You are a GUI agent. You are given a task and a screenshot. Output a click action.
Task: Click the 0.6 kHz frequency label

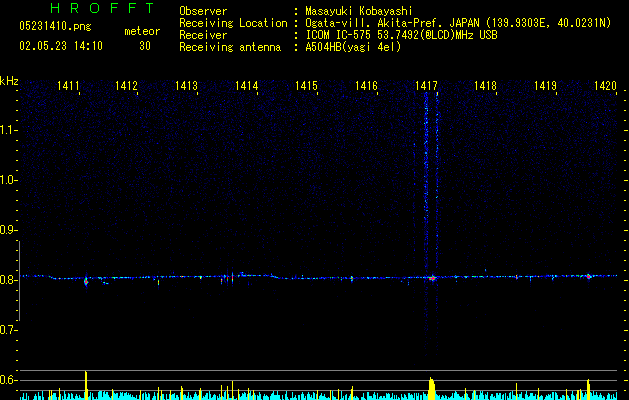[9, 380]
